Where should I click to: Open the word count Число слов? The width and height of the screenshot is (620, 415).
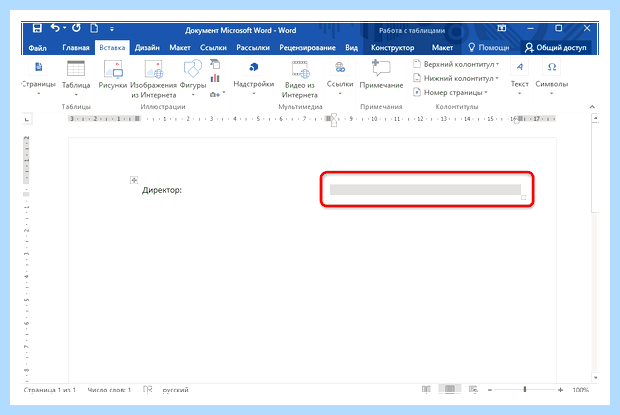109,390
